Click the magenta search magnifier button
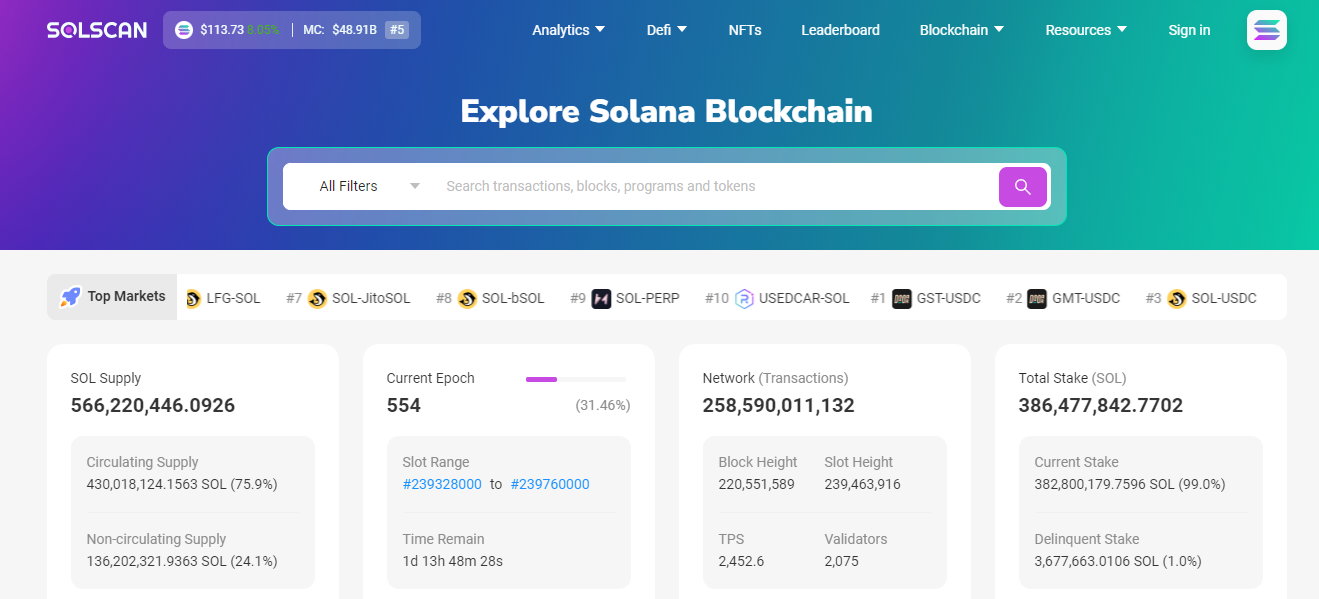This screenshot has width=1319, height=599. (x=1022, y=187)
